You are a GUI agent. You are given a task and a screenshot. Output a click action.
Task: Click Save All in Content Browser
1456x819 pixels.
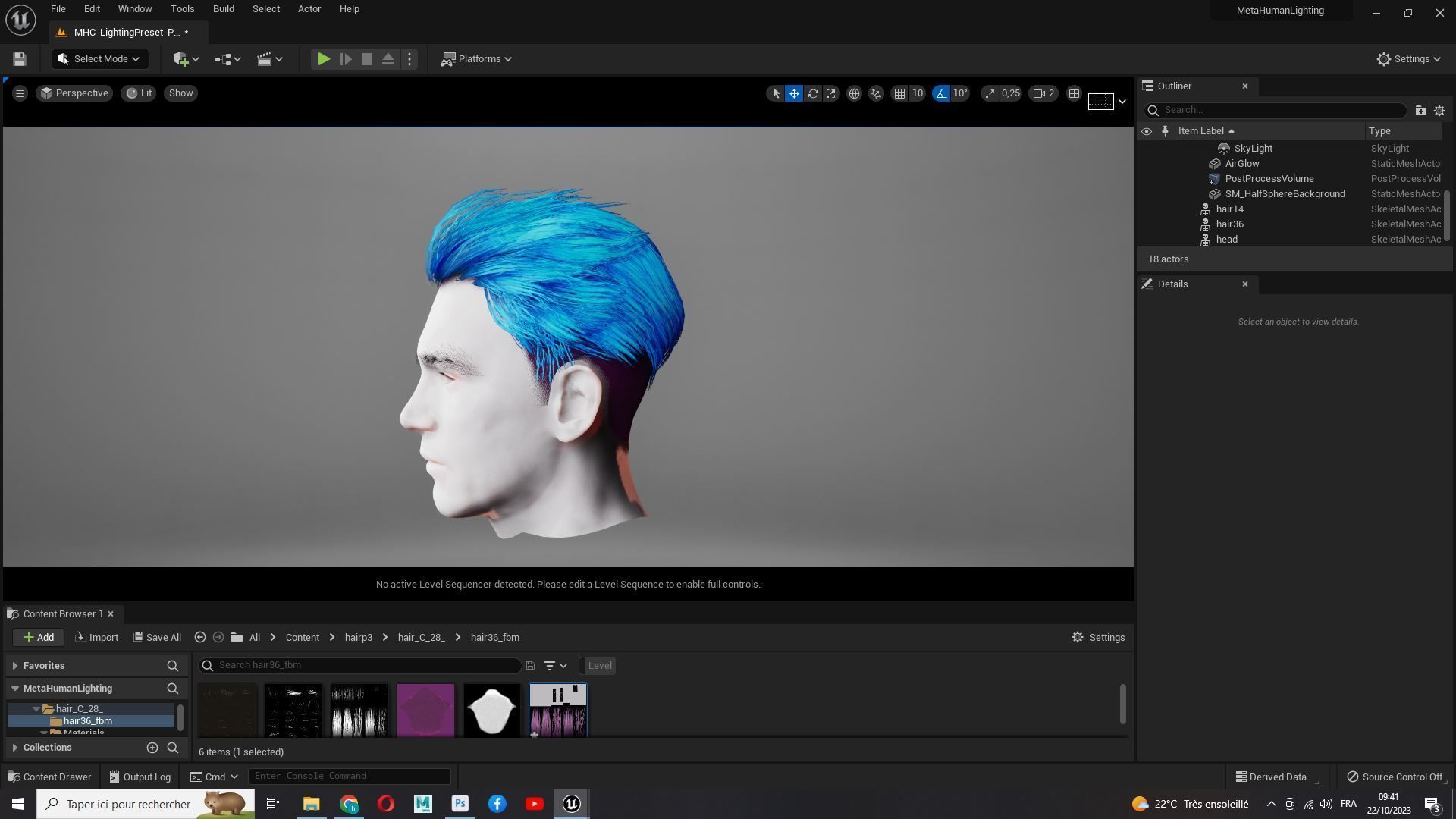pyautogui.click(x=157, y=638)
